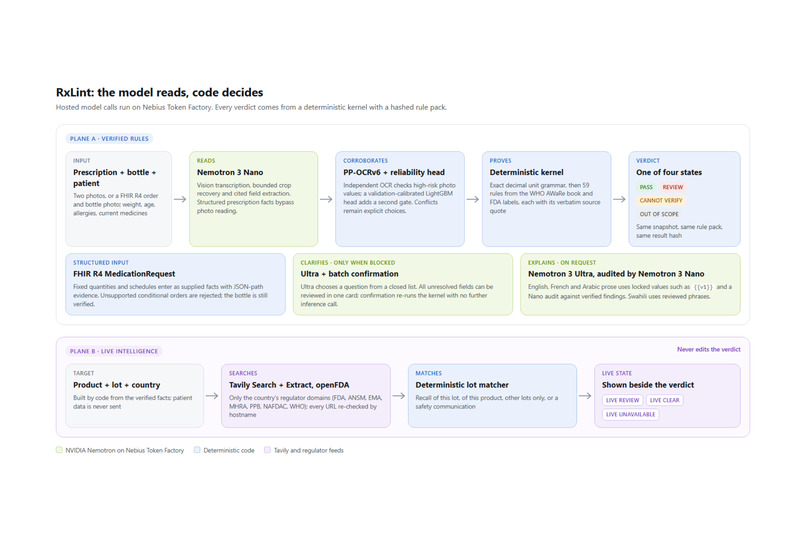
Task: Click the 'Built by code from the verified facts' description
Action: [x=133, y=402]
